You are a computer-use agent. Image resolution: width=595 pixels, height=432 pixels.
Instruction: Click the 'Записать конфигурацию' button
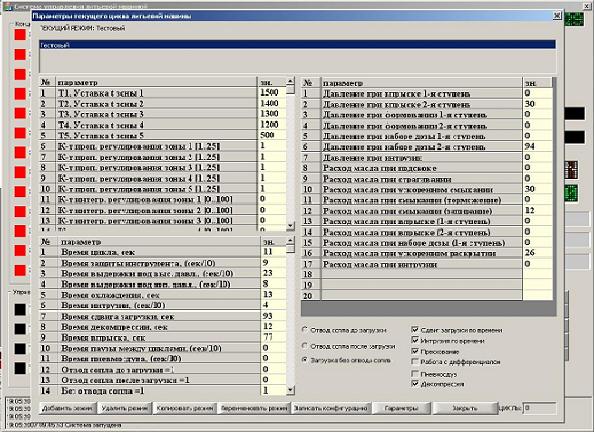coord(331,408)
